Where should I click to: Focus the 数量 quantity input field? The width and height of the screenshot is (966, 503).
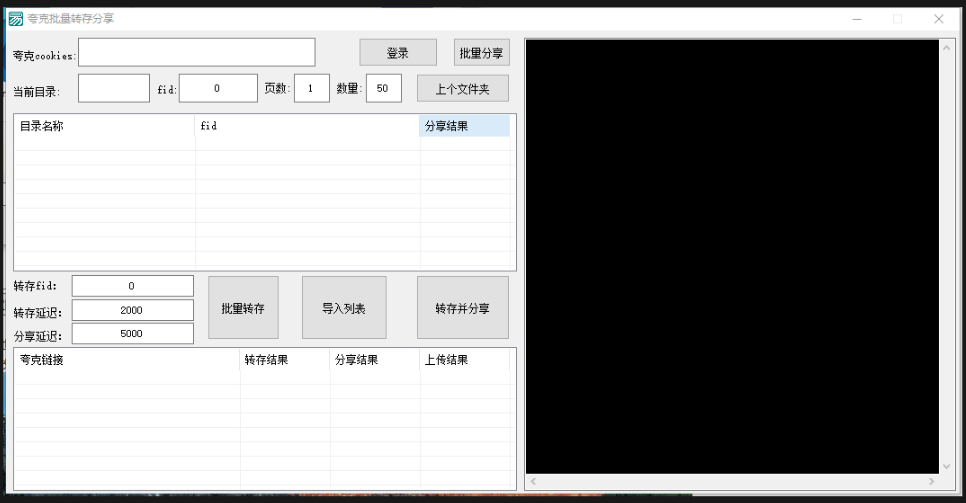pos(383,88)
